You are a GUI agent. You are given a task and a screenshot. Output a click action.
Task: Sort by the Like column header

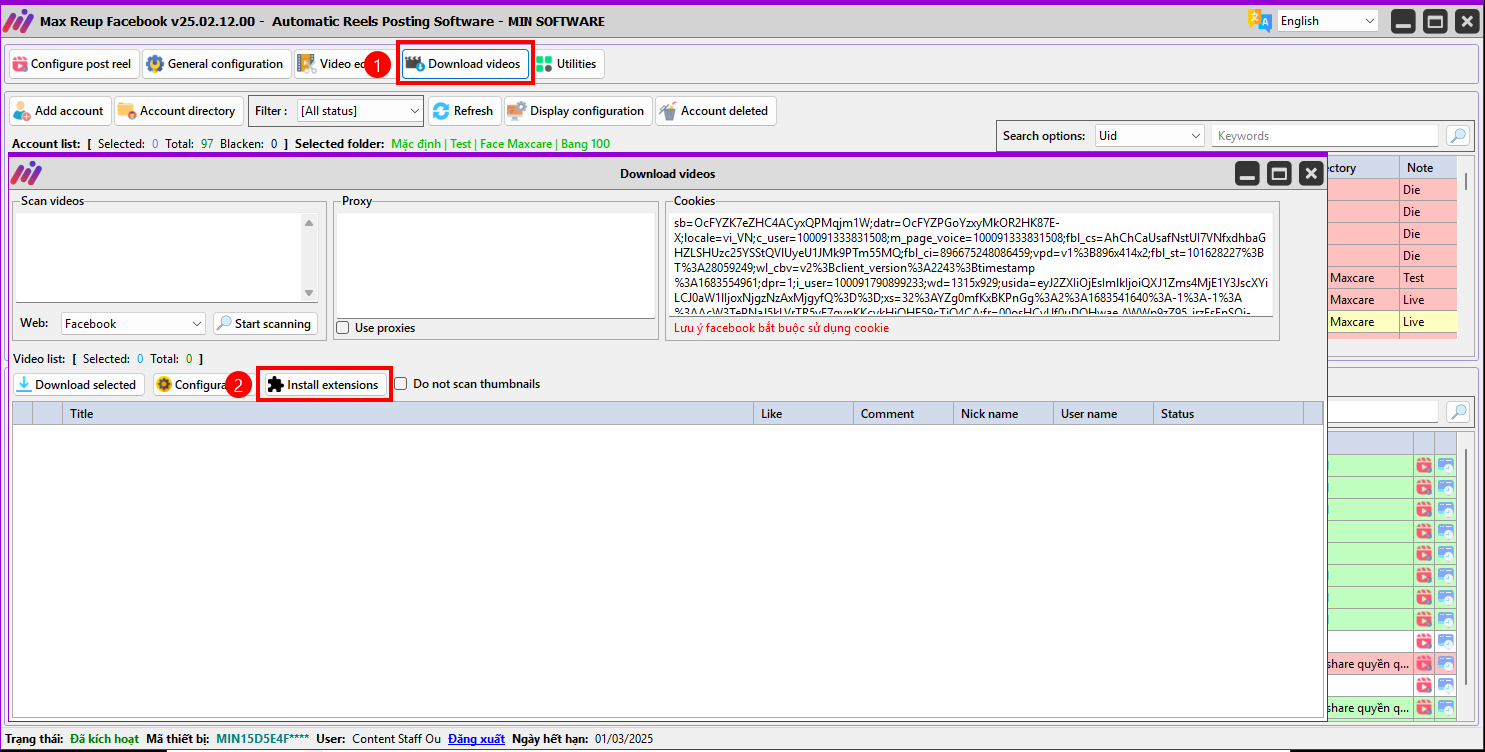(x=803, y=414)
